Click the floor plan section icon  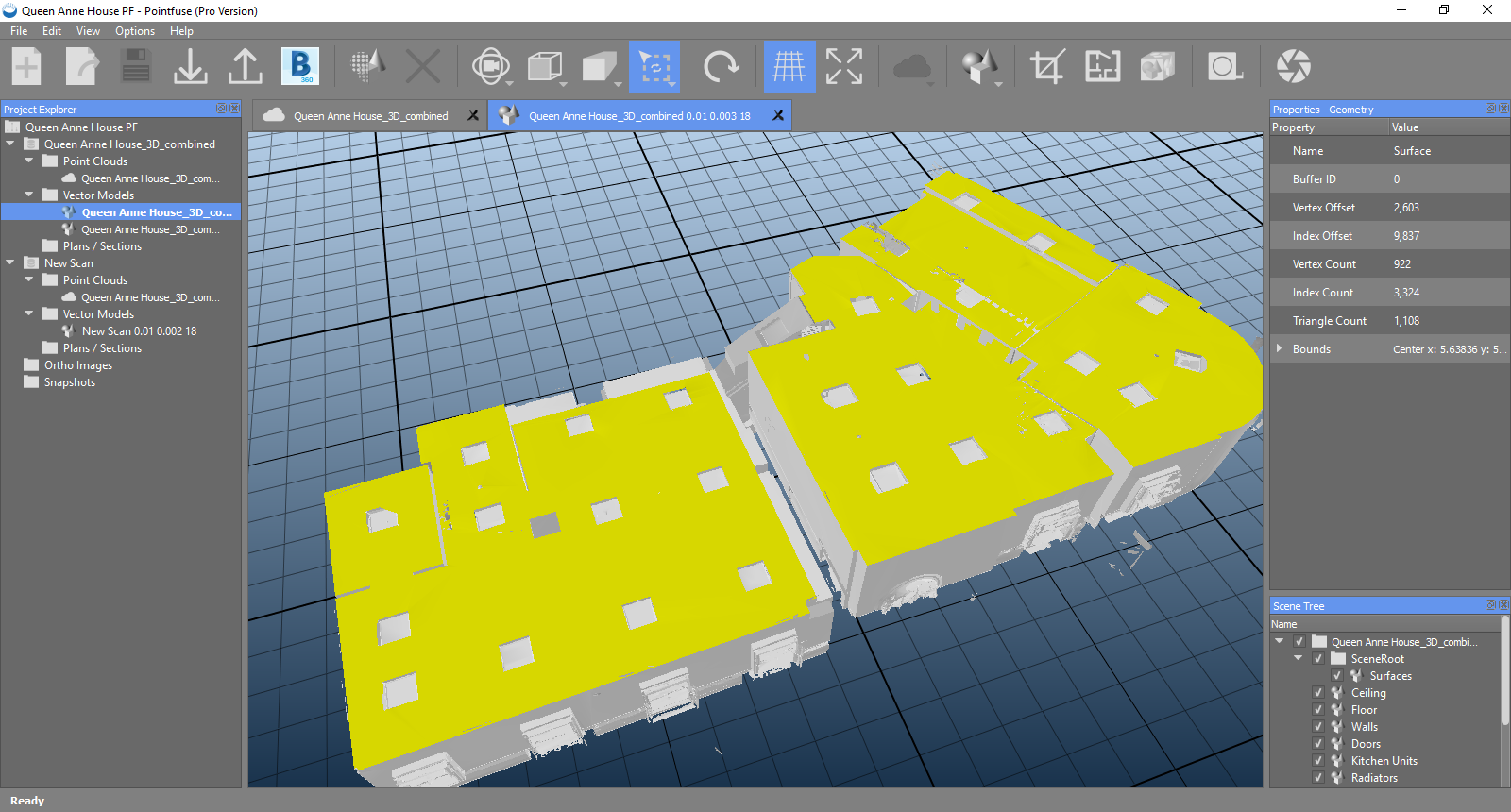[1102, 67]
